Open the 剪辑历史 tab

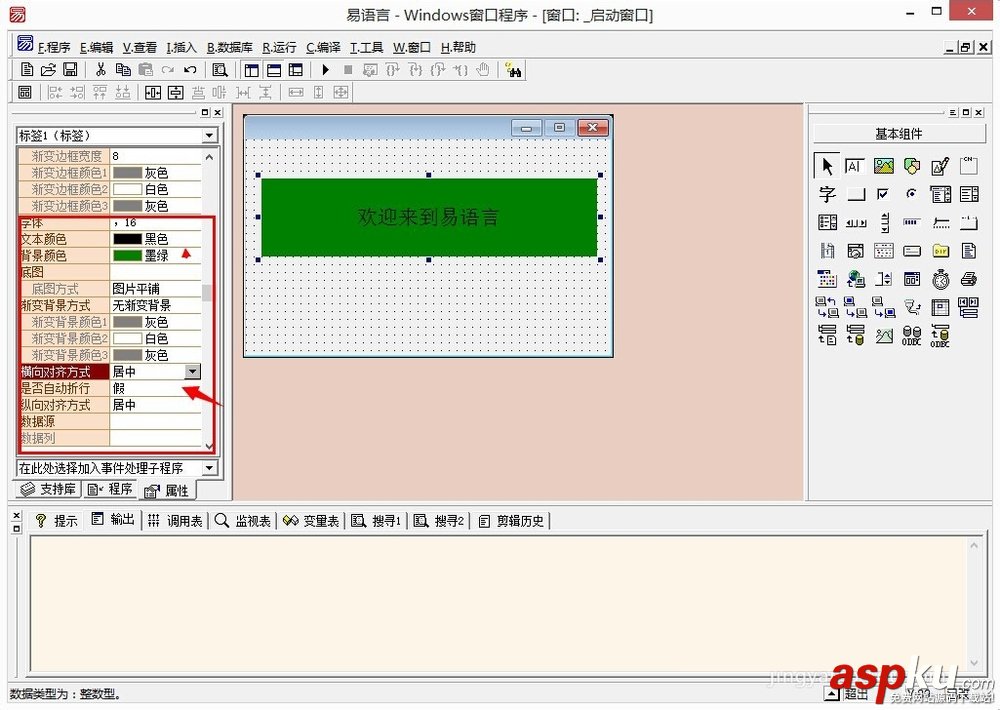(512, 521)
